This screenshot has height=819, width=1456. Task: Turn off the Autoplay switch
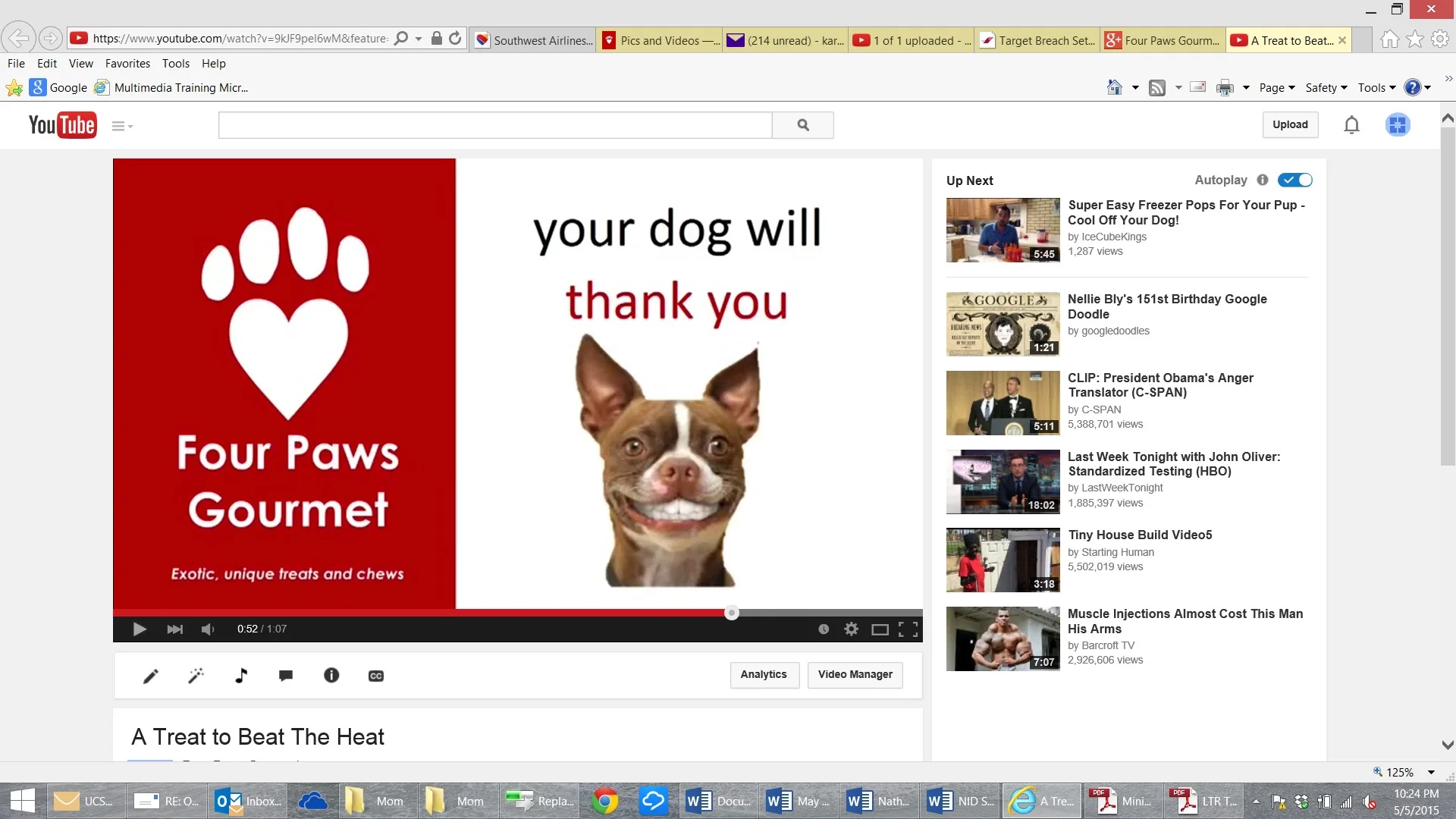click(1295, 180)
